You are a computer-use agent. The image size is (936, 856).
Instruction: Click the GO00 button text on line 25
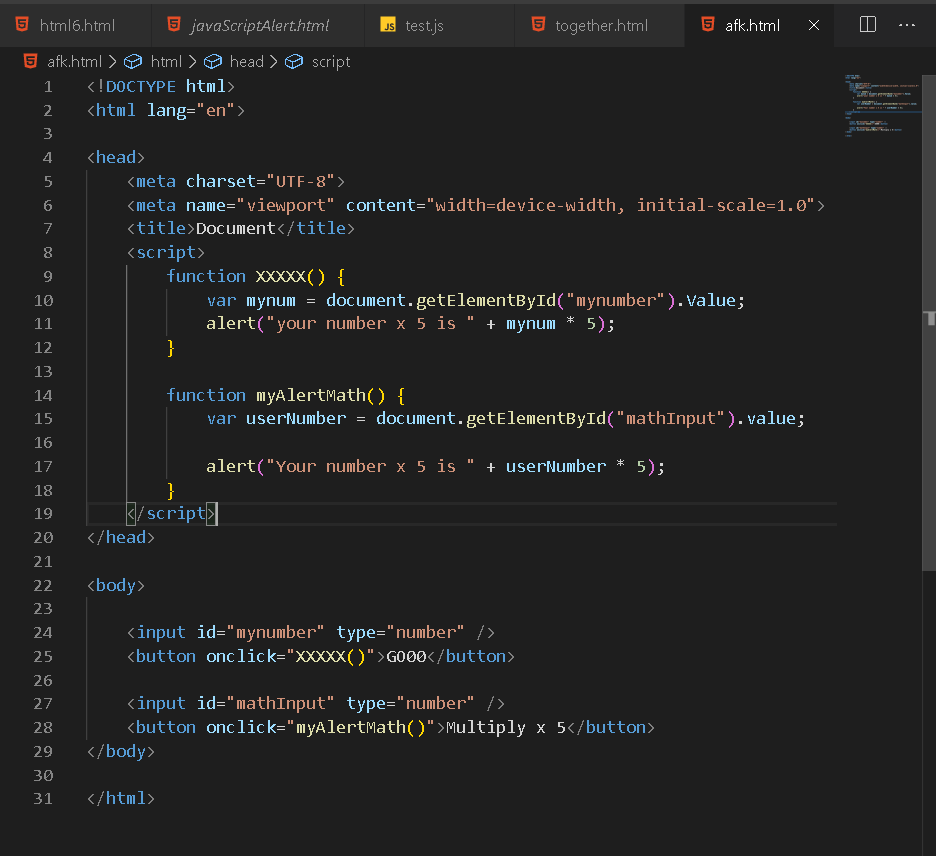406,656
